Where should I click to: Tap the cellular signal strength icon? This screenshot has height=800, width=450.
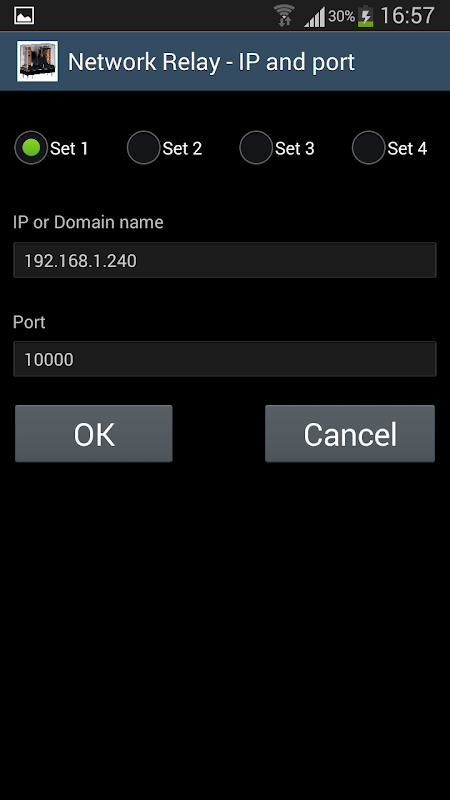point(314,17)
